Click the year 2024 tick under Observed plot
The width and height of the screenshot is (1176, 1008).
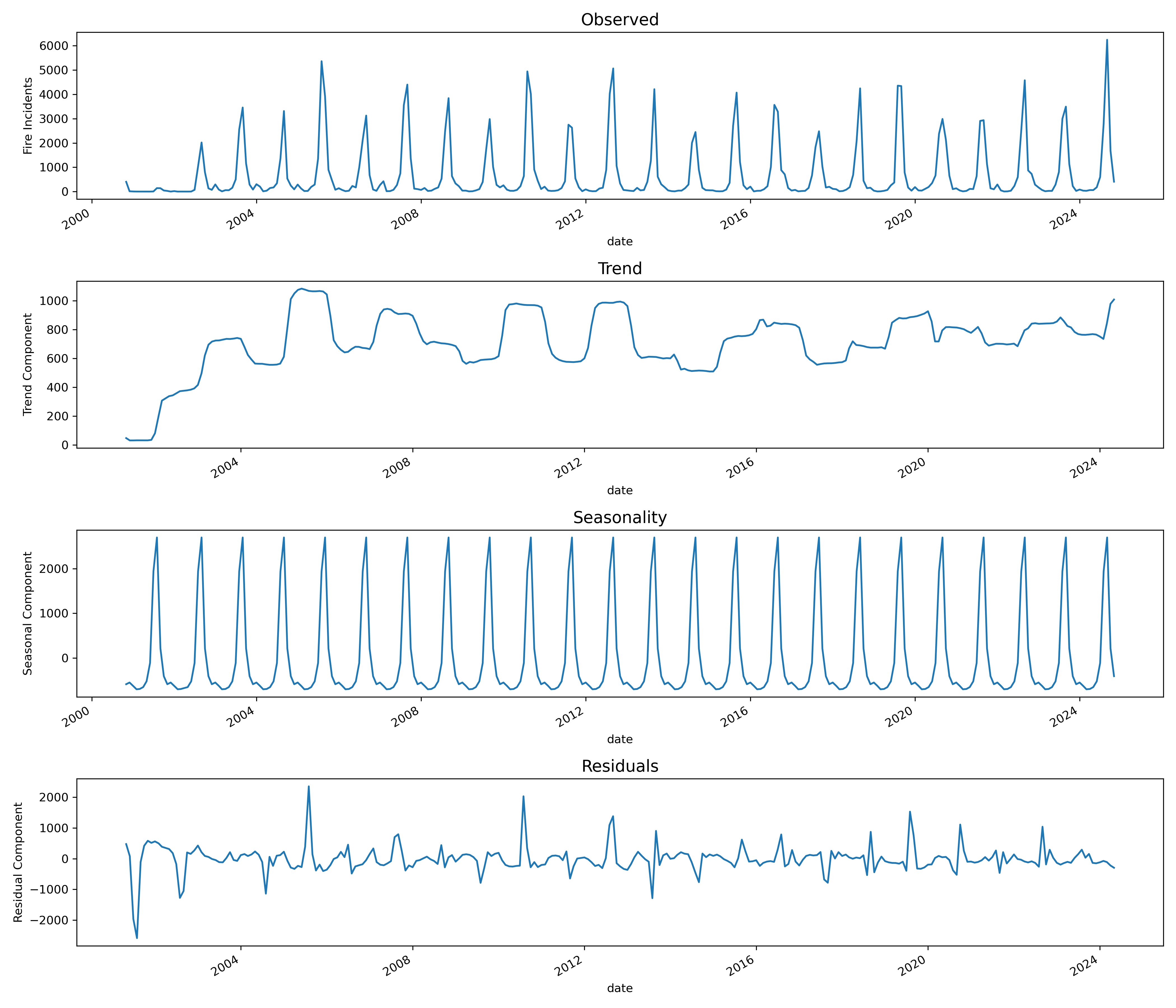click(x=1064, y=219)
